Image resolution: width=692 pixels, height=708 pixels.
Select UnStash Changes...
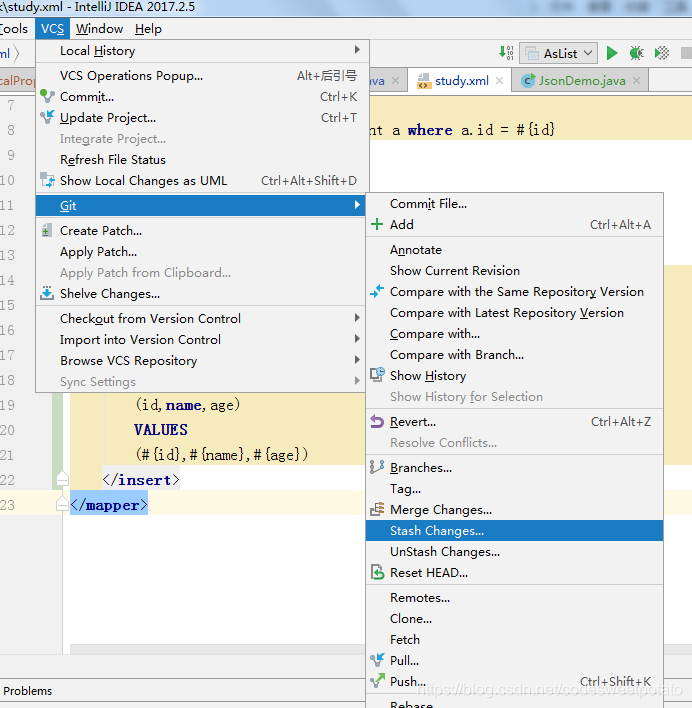pyautogui.click(x=515, y=551)
